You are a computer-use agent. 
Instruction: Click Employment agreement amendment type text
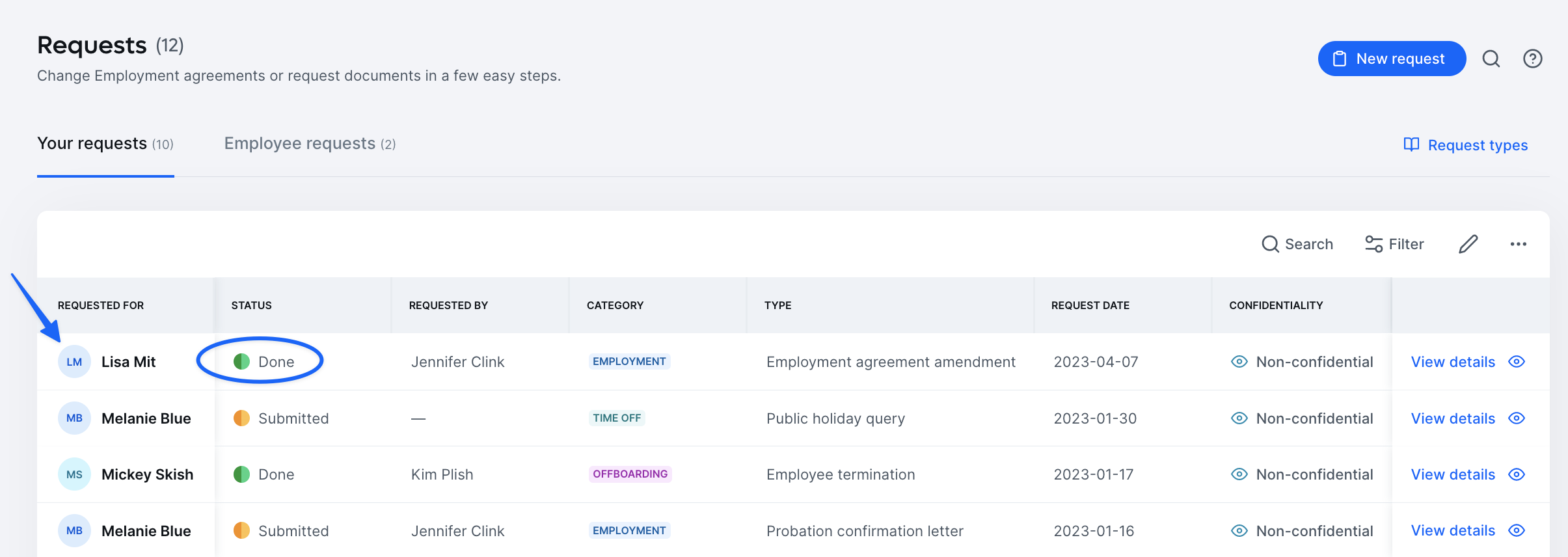pos(891,362)
